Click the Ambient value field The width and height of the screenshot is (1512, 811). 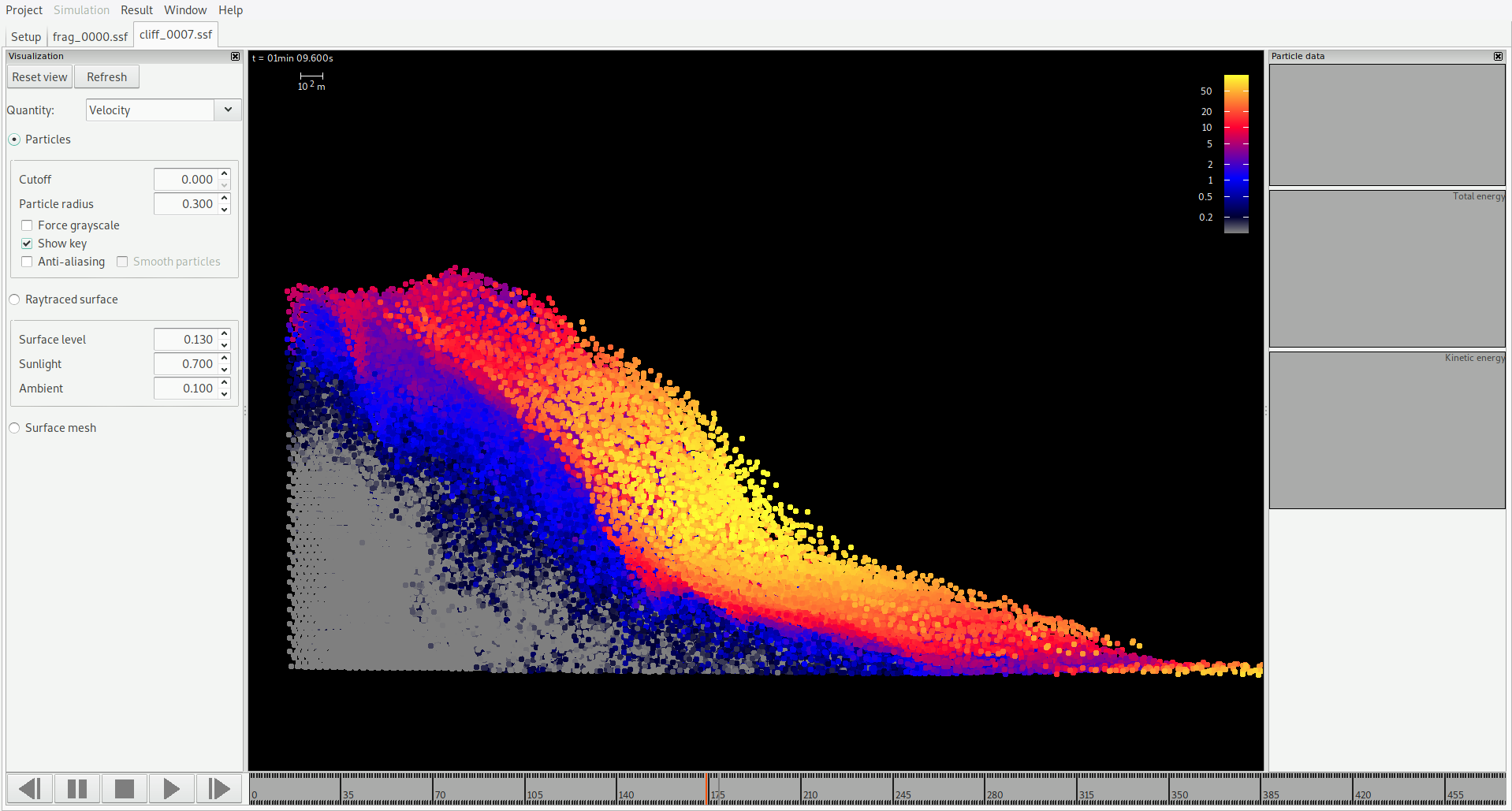click(x=186, y=389)
